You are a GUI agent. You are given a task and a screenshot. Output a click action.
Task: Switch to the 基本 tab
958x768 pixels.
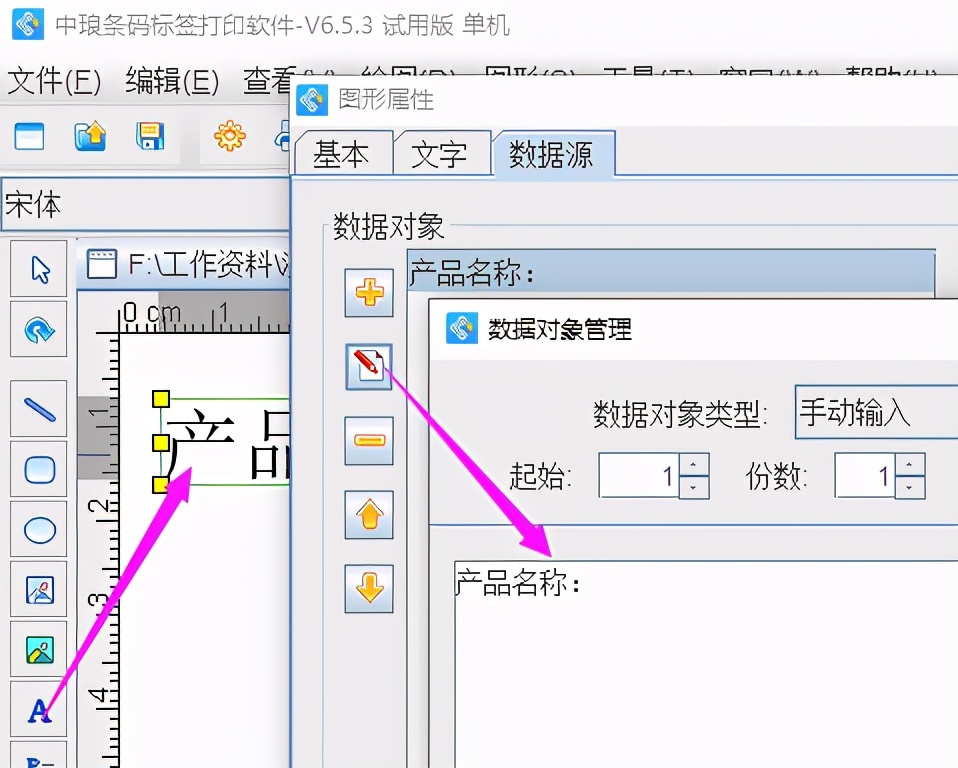click(343, 152)
